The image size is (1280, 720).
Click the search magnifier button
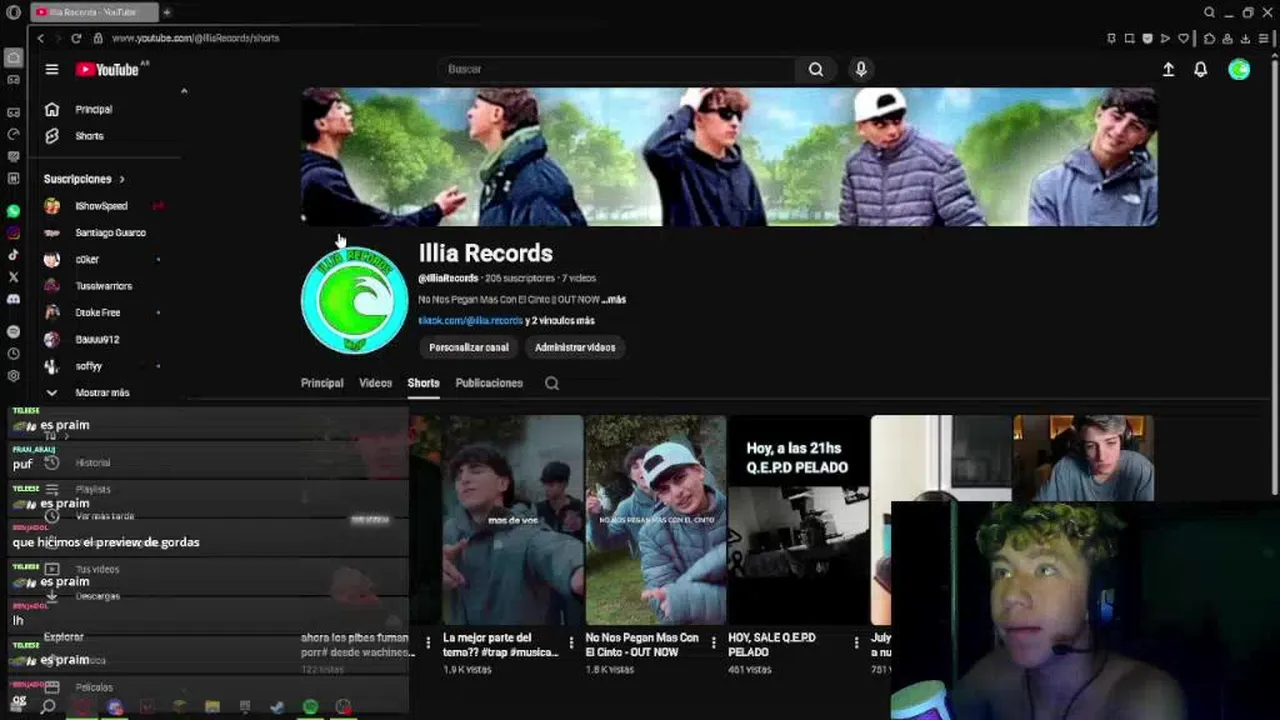(x=816, y=69)
